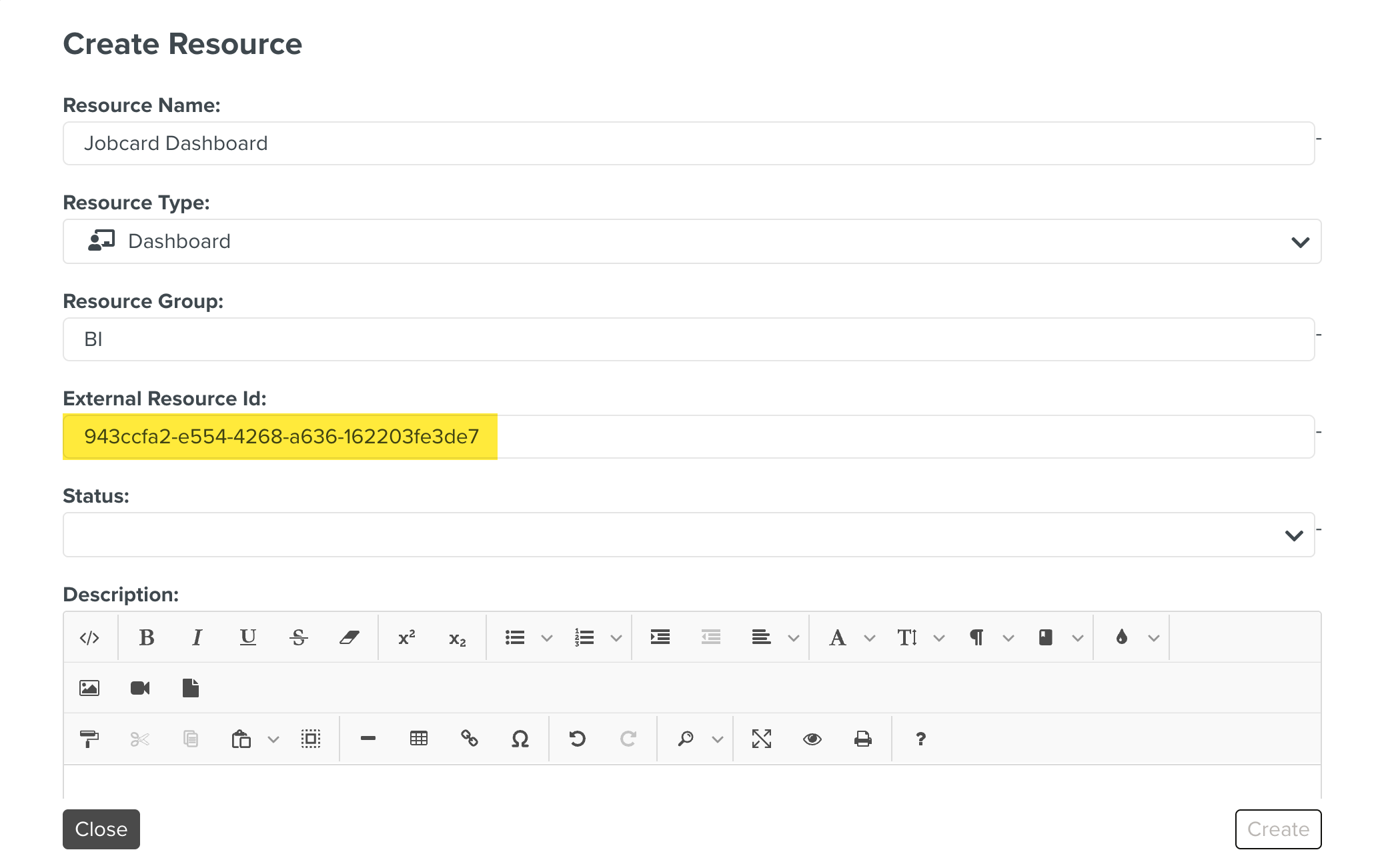The width and height of the screenshot is (1382, 868).
Task: Click the Close button
Action: point(101,829)
